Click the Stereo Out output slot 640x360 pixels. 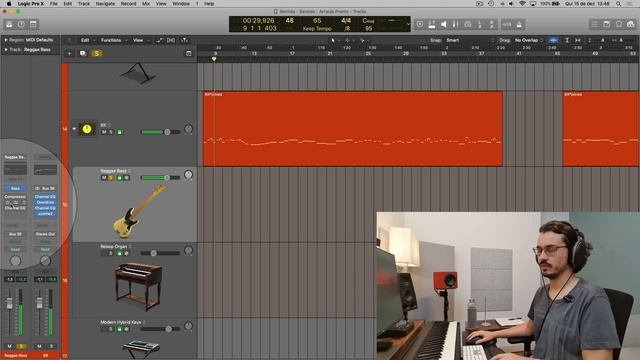45,234
